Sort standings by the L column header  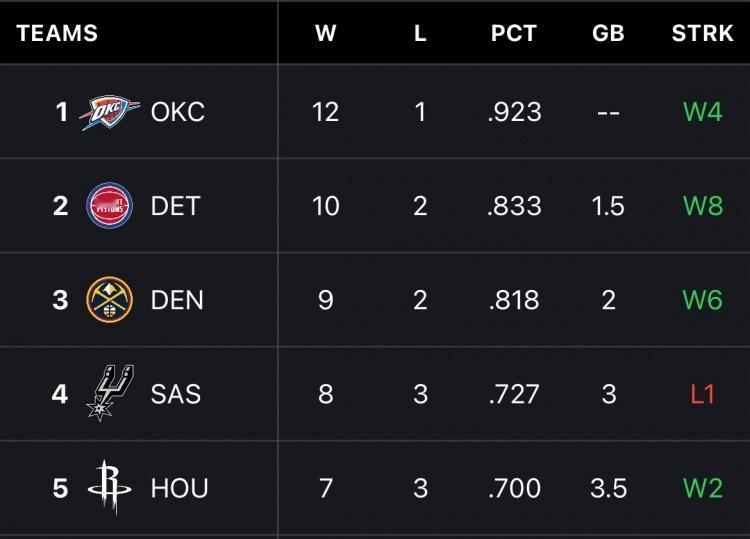point(420,33)
